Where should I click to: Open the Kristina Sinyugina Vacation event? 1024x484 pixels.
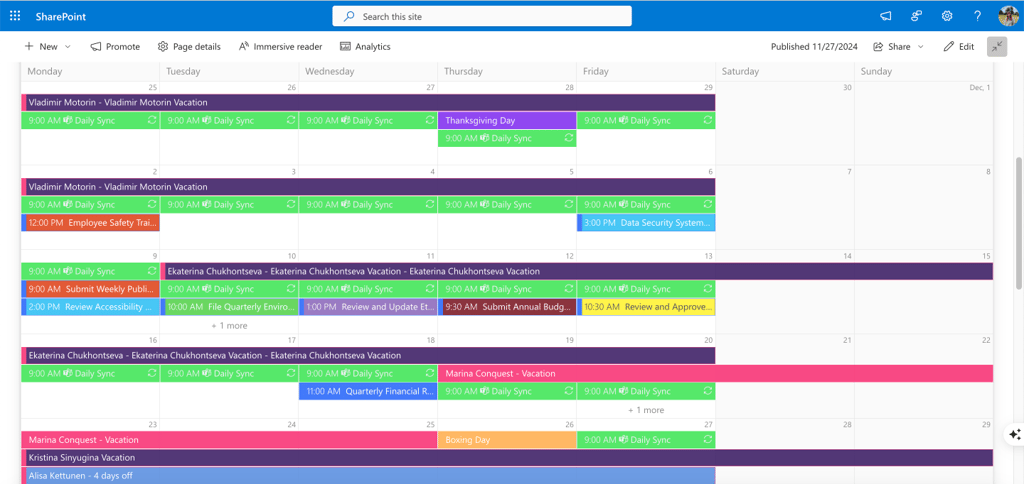(507, 458)
